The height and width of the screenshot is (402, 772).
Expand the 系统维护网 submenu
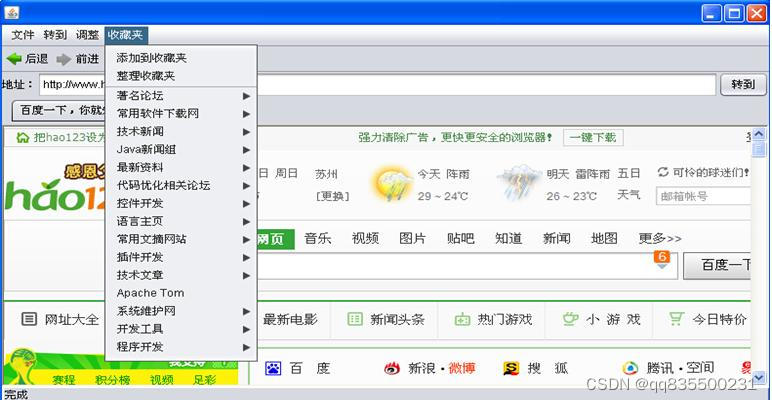(181, 311)
